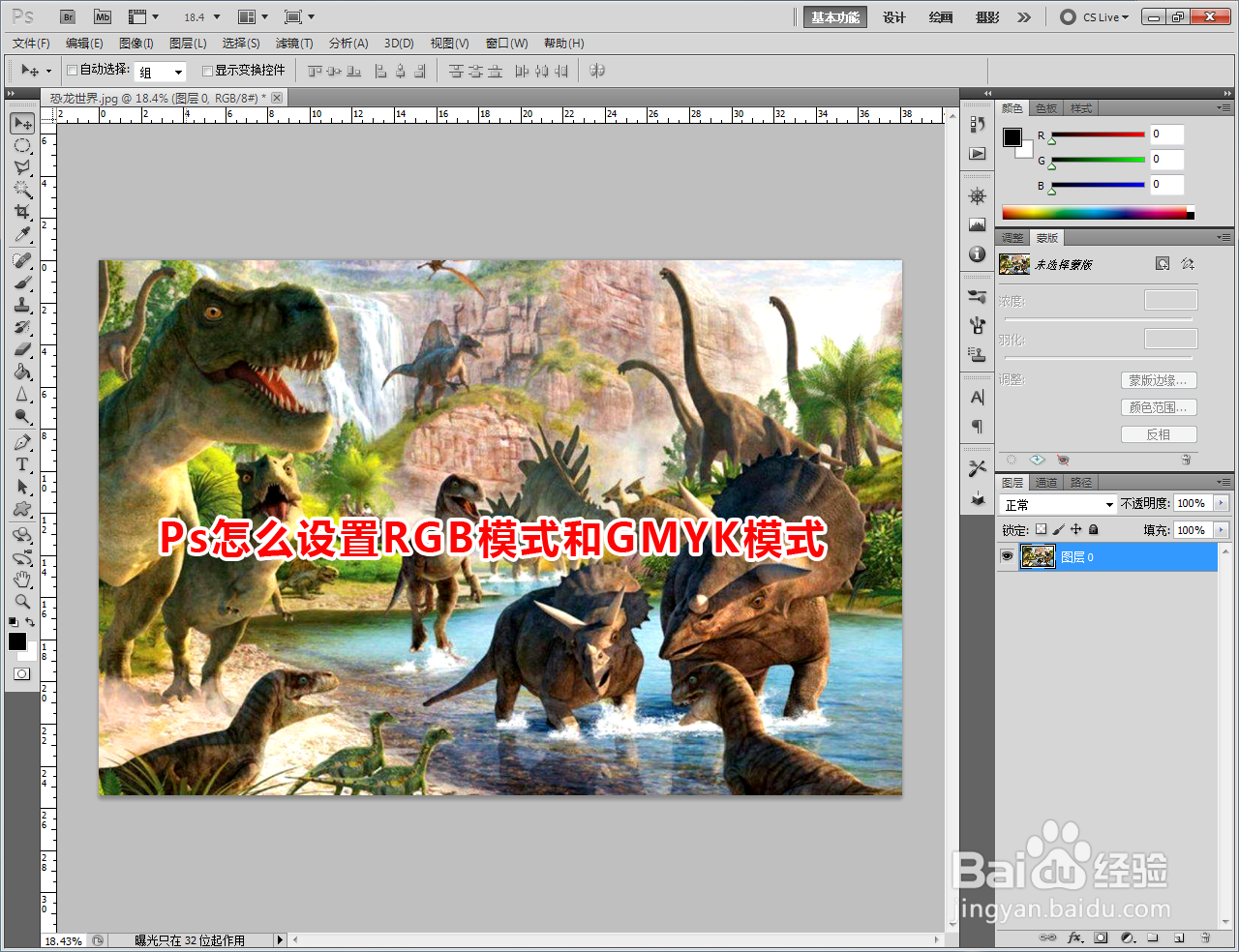Add a vector mask in Masks panel
This screenshot has height=952, width=1239.
[1188, 264]
